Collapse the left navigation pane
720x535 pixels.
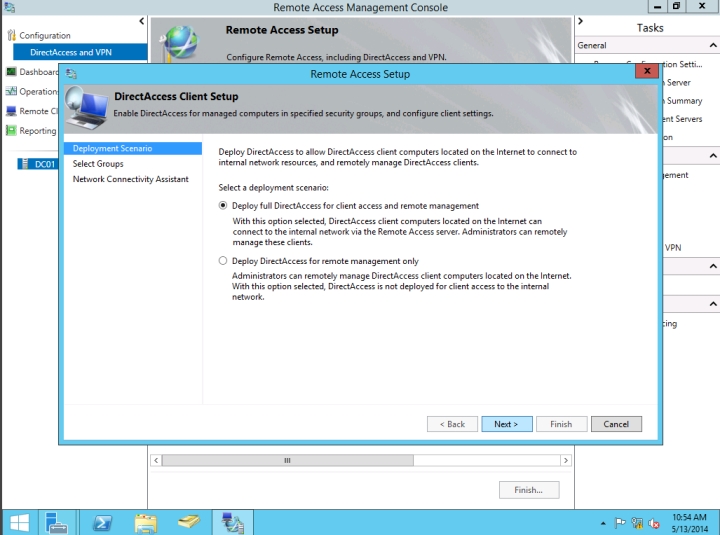141,21
